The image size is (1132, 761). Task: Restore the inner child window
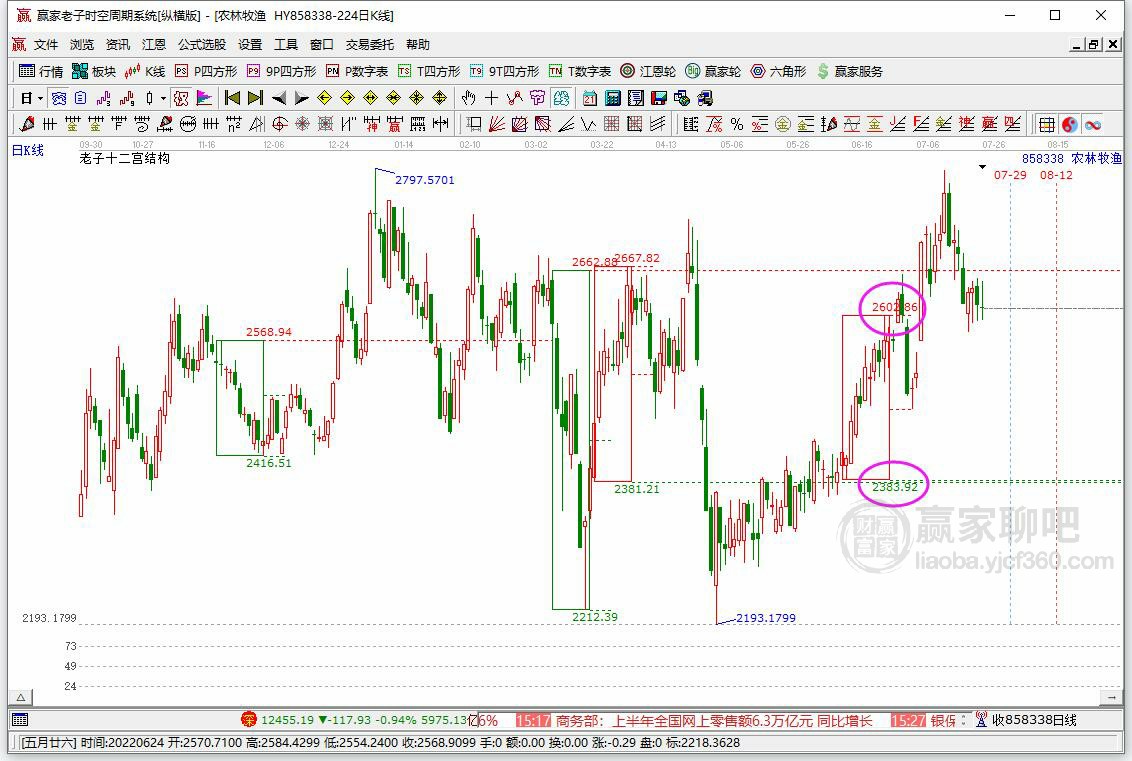[x=1094, y=45]
